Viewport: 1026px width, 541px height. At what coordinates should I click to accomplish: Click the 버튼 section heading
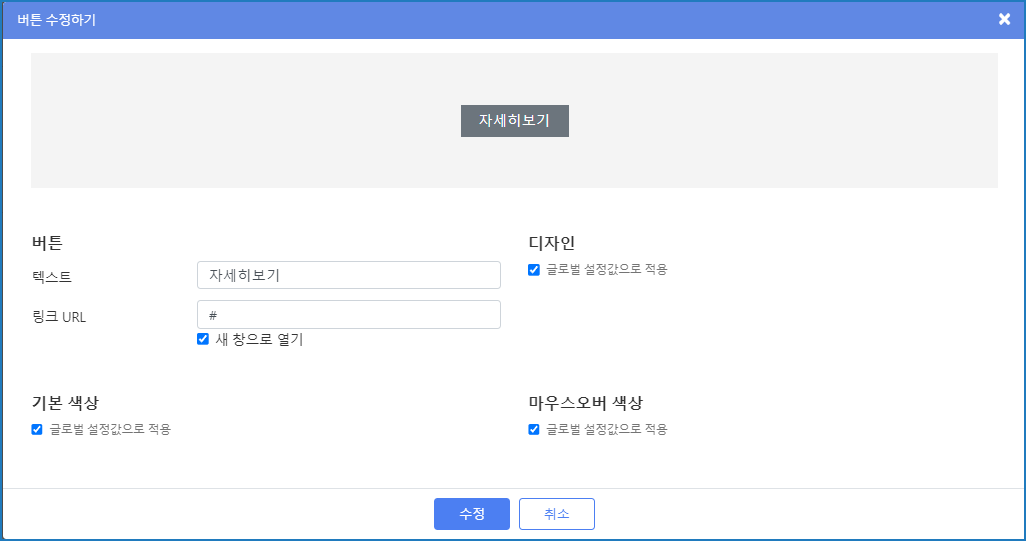point(47,242)
